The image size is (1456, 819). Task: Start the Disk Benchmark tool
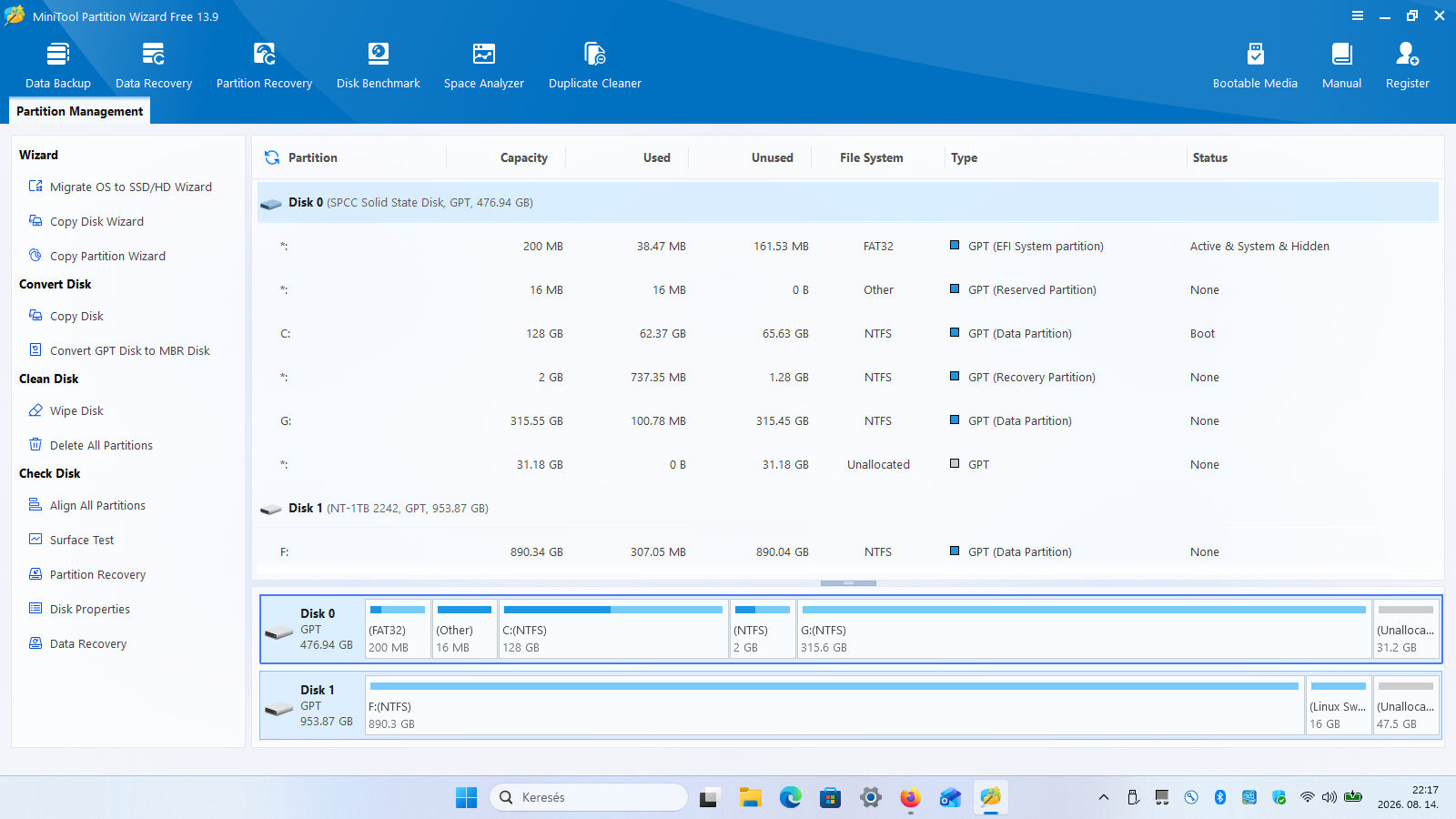379,65
